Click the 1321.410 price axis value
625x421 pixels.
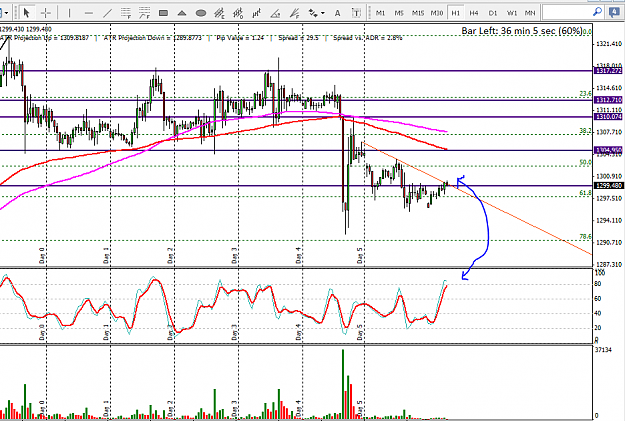coord(609,44)
